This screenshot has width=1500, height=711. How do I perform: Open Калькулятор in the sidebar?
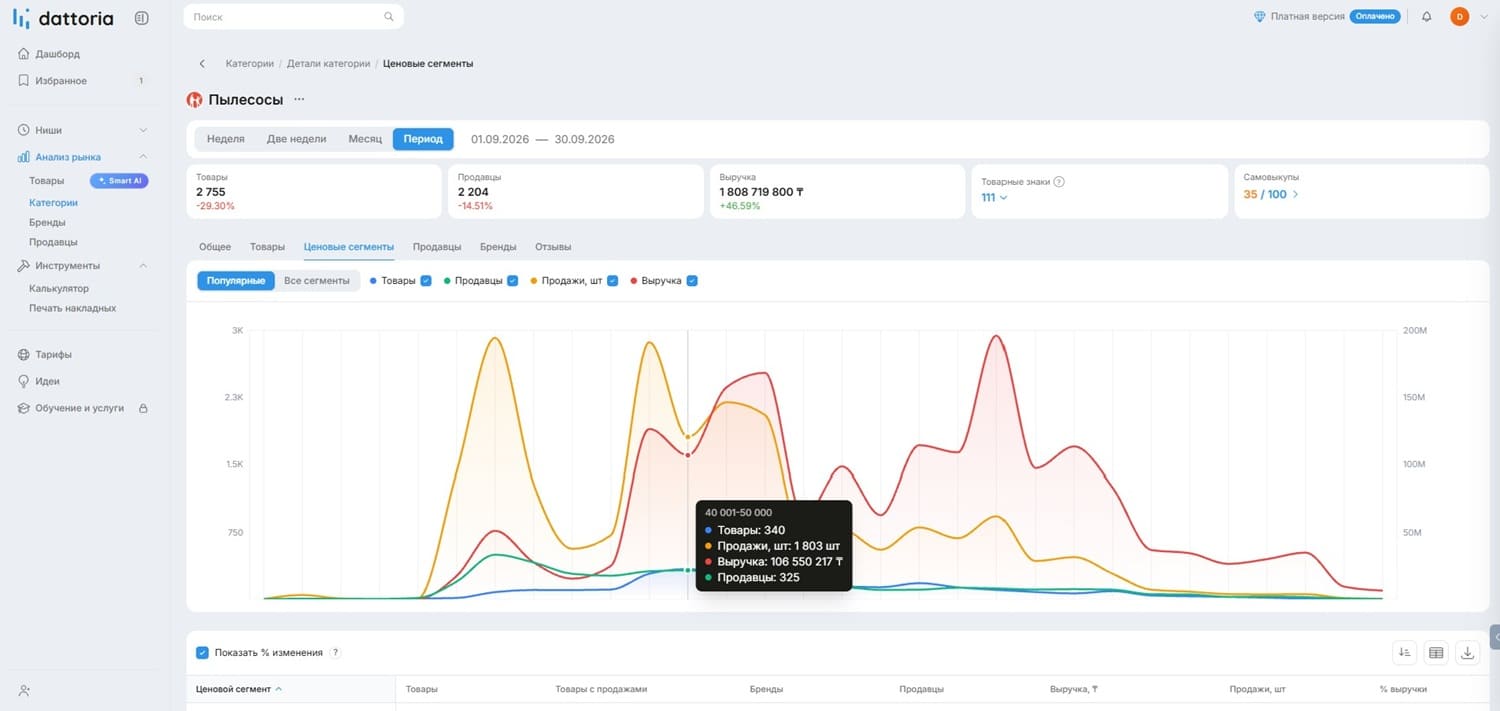pyautogui.click(x=59, y=289)
